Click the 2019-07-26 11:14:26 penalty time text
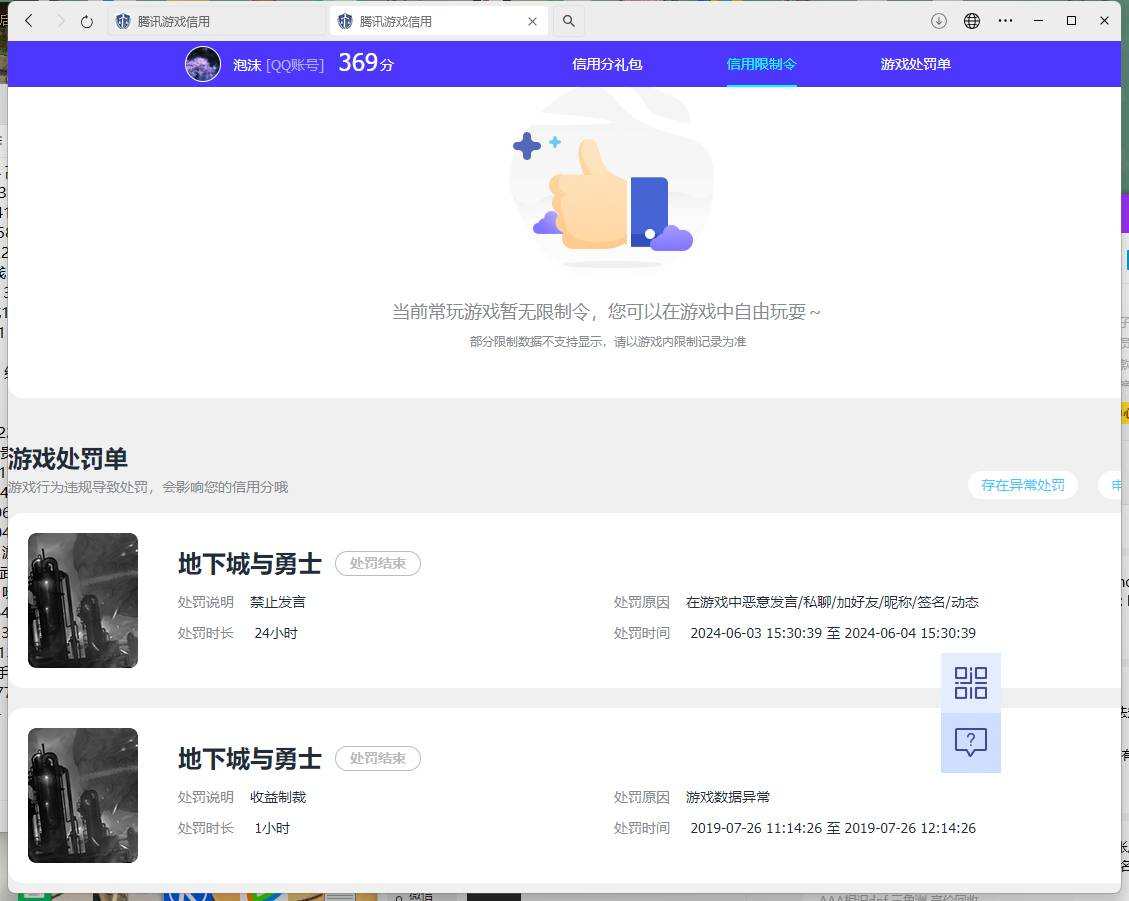Viewport: 1129px width, 901px height. [x=833, y=828]
